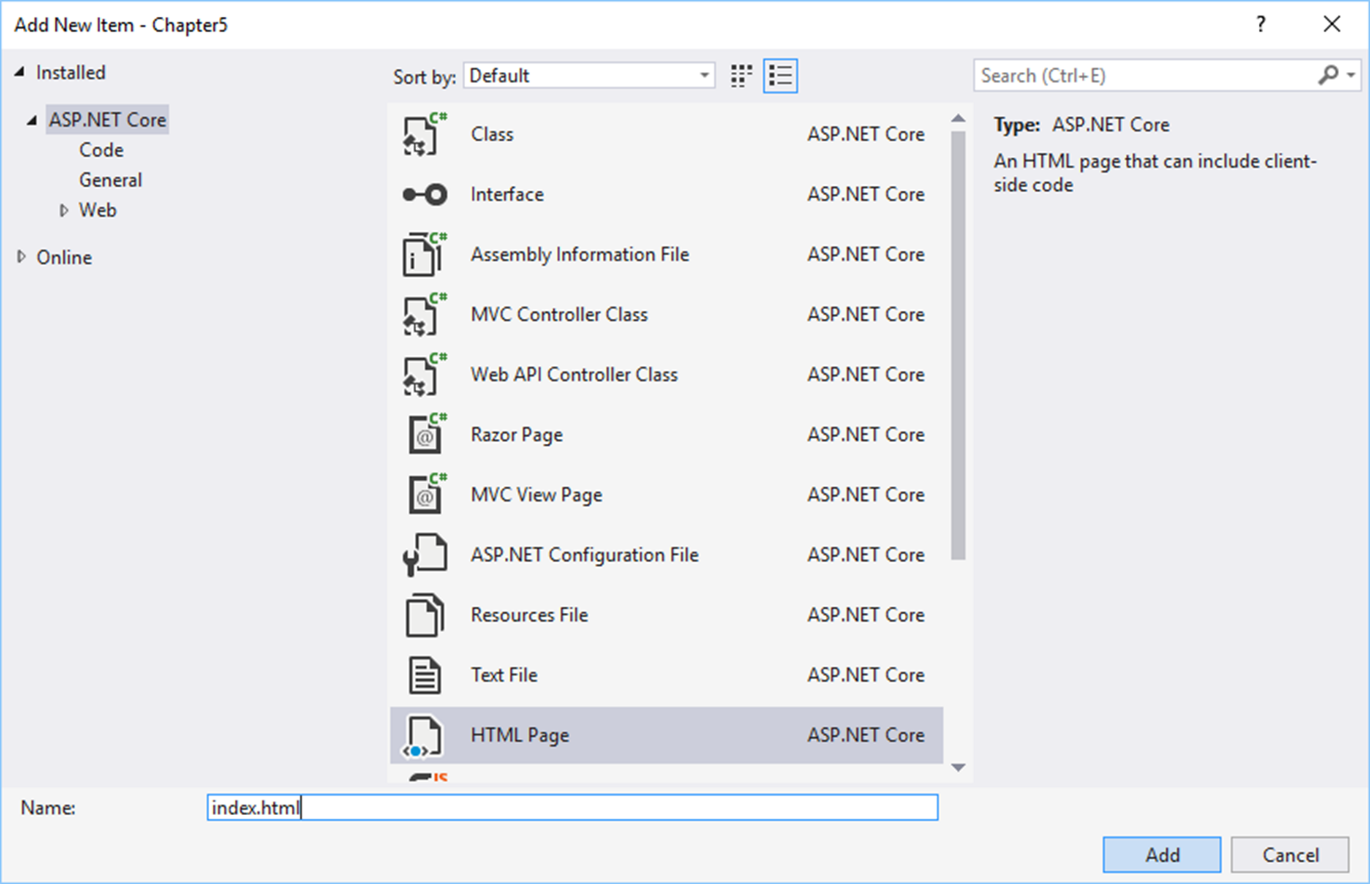Open the Sort by Default dropdown

point(590,76)
